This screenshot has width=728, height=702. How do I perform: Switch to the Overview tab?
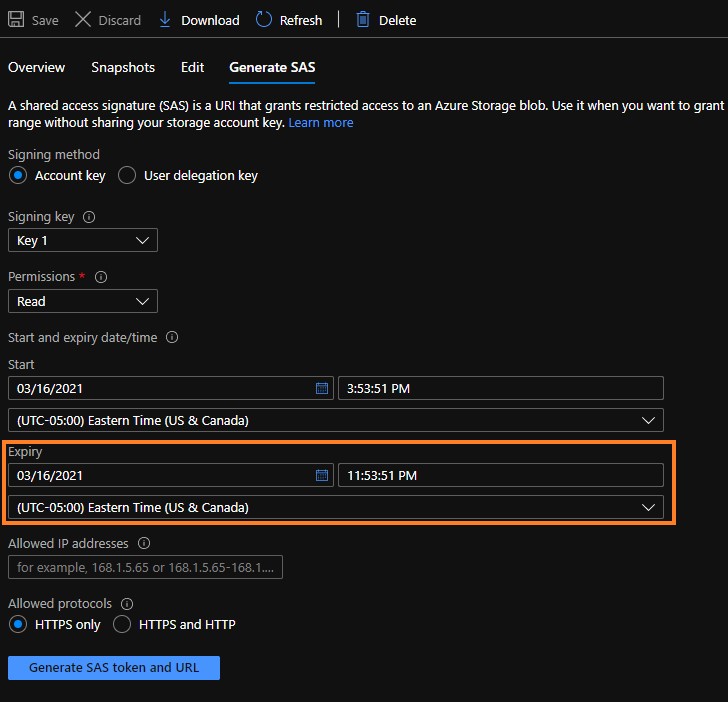[x=36, y=67]
